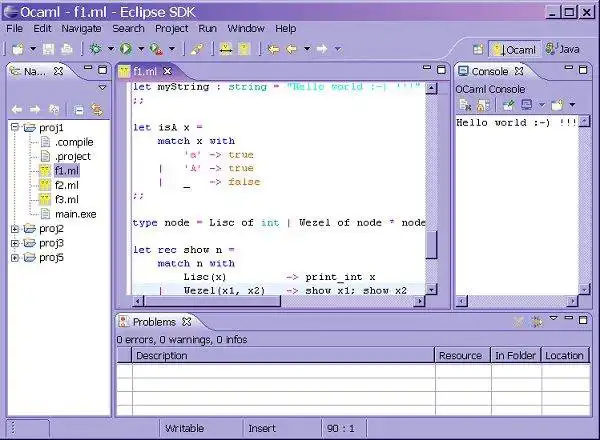The width and height of the screenshot is (600, 440).
Task: Open the File menu
Action: coord(15,29)
